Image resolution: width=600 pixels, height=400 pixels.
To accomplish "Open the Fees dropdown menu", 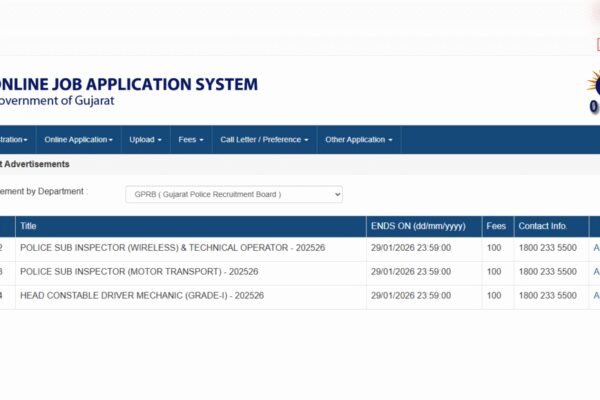I will pyautogui.click(x=191, y=140).
